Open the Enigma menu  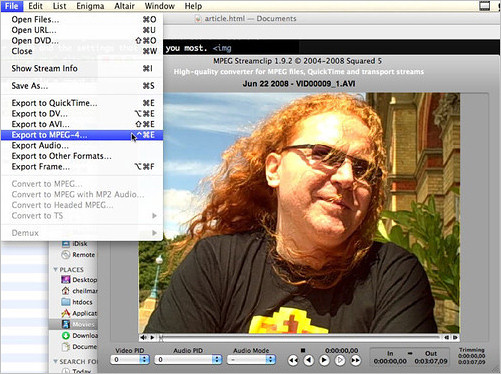(x=90, y=6)
